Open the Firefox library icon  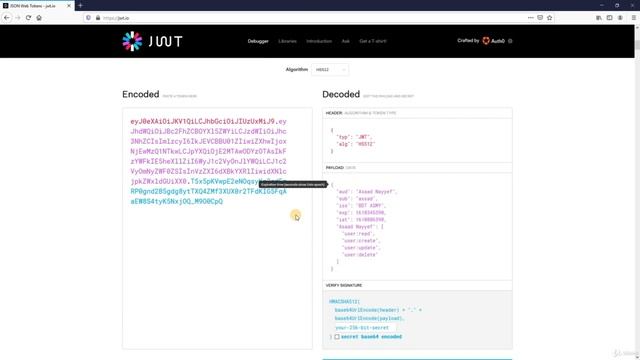click(x=599, y=18)
